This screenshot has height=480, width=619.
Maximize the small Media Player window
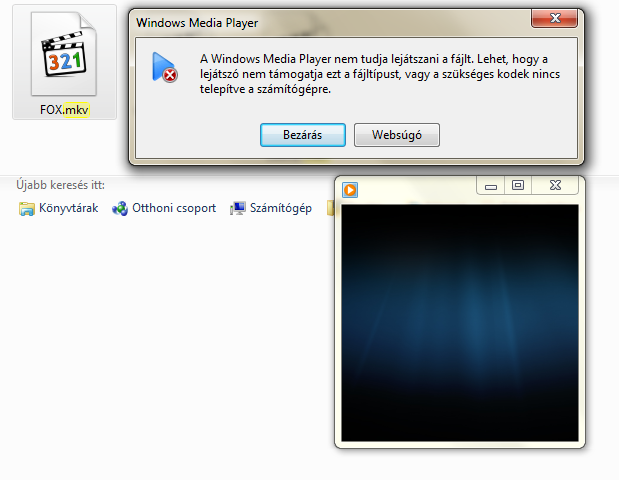click(x=518, y=186)
